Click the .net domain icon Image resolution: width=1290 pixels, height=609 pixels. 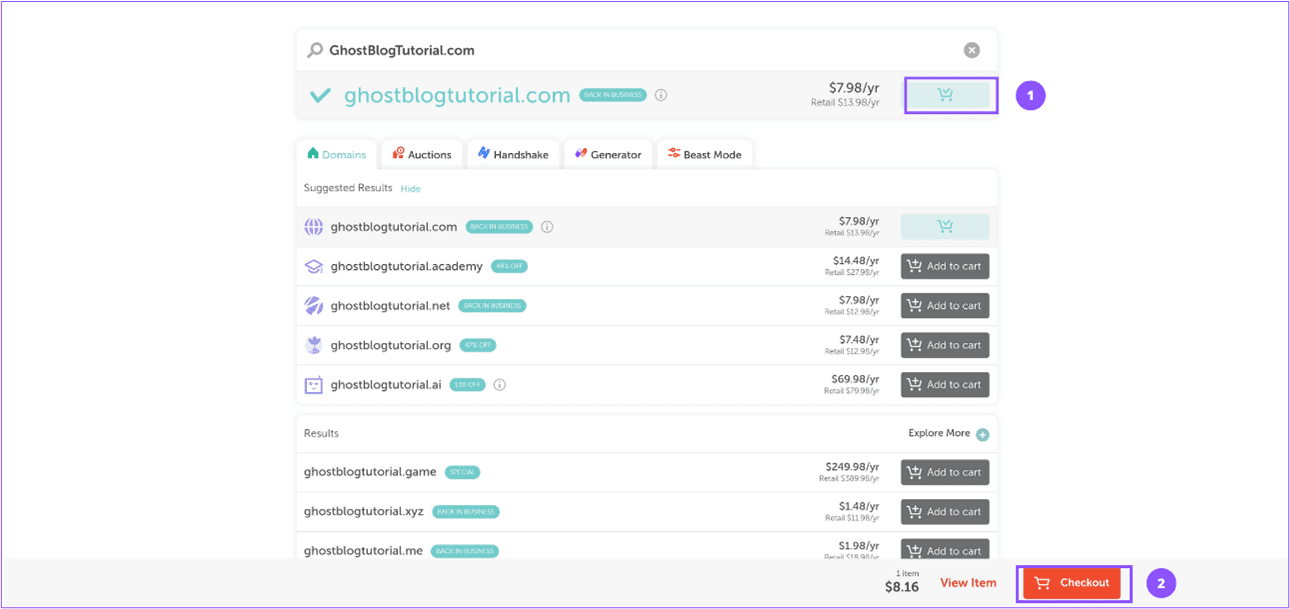click(x=314, y=305)
